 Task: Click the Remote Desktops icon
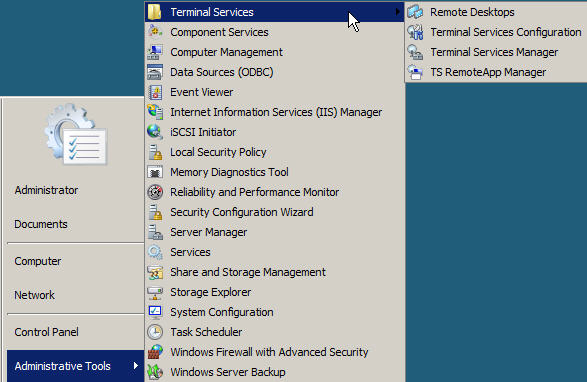pyautogui.click(x=415, y=12)
